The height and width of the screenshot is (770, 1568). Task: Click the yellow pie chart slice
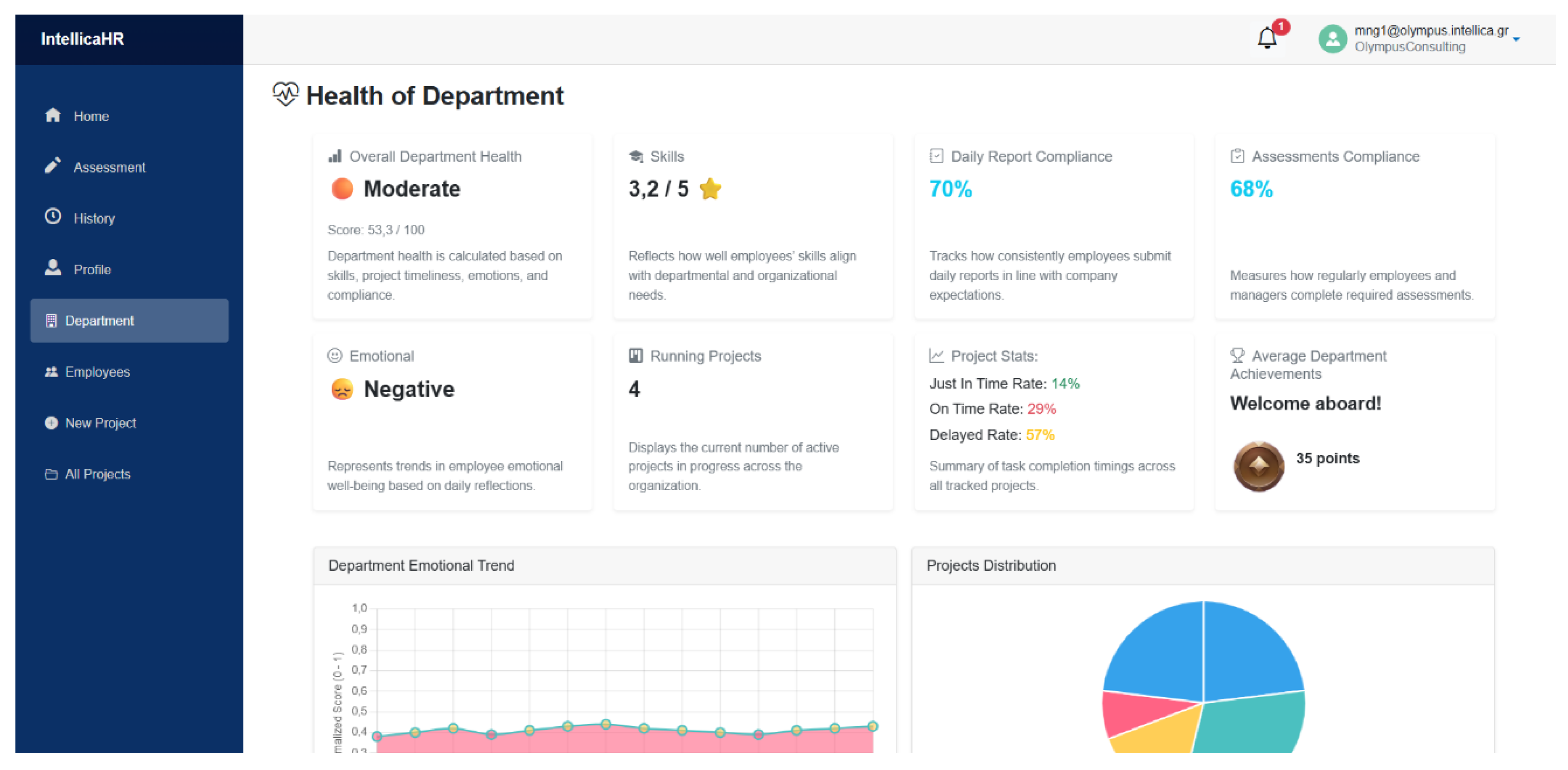tap(1156, 732)
